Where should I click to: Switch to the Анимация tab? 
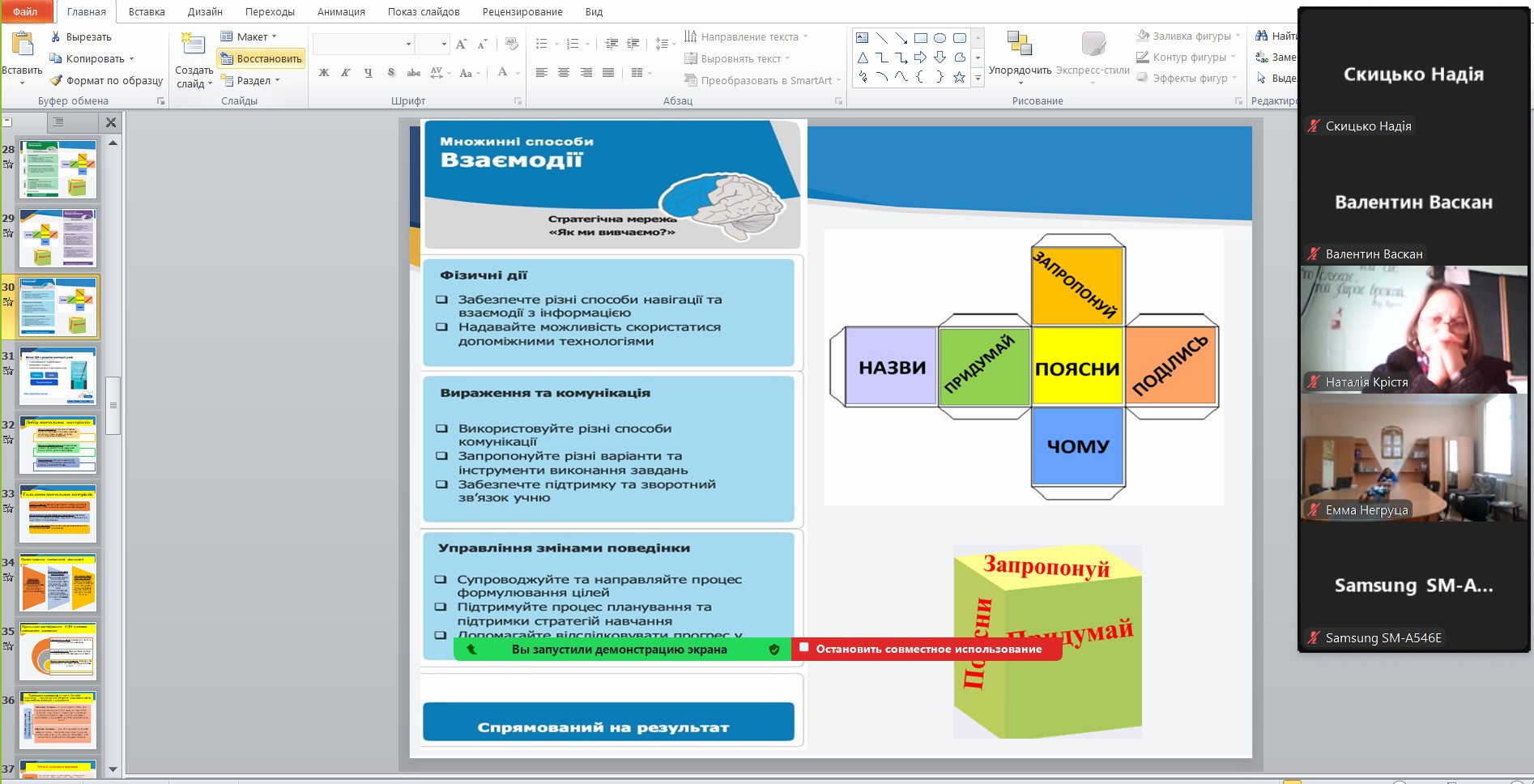click(341, 11)
